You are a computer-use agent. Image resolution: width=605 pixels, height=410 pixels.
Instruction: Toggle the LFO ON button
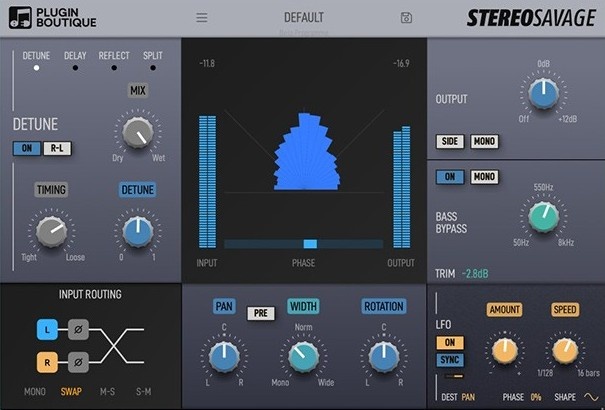450,343
